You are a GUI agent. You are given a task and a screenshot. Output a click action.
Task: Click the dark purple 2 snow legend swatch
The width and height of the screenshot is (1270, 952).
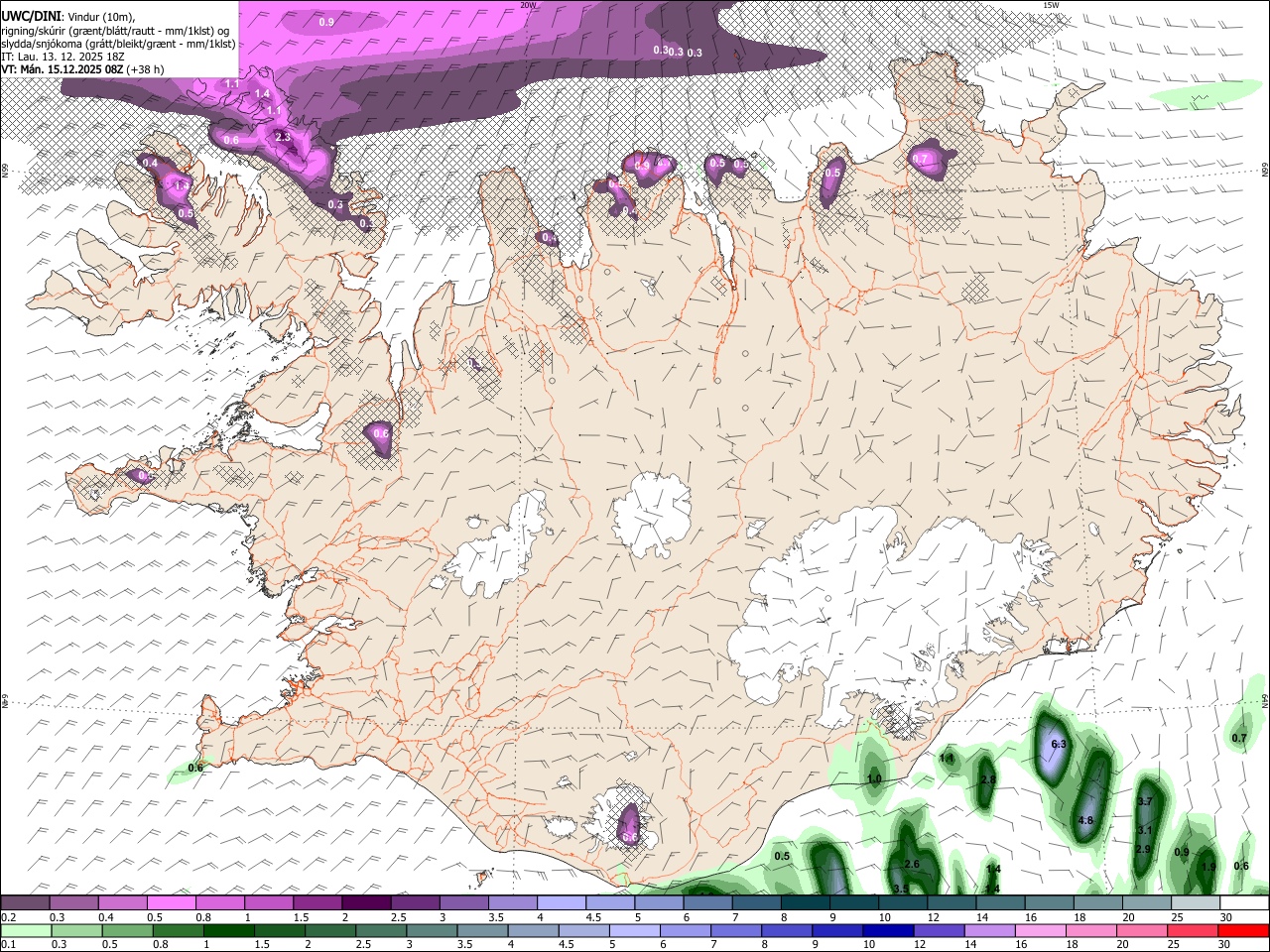click(x=365, y=902)
